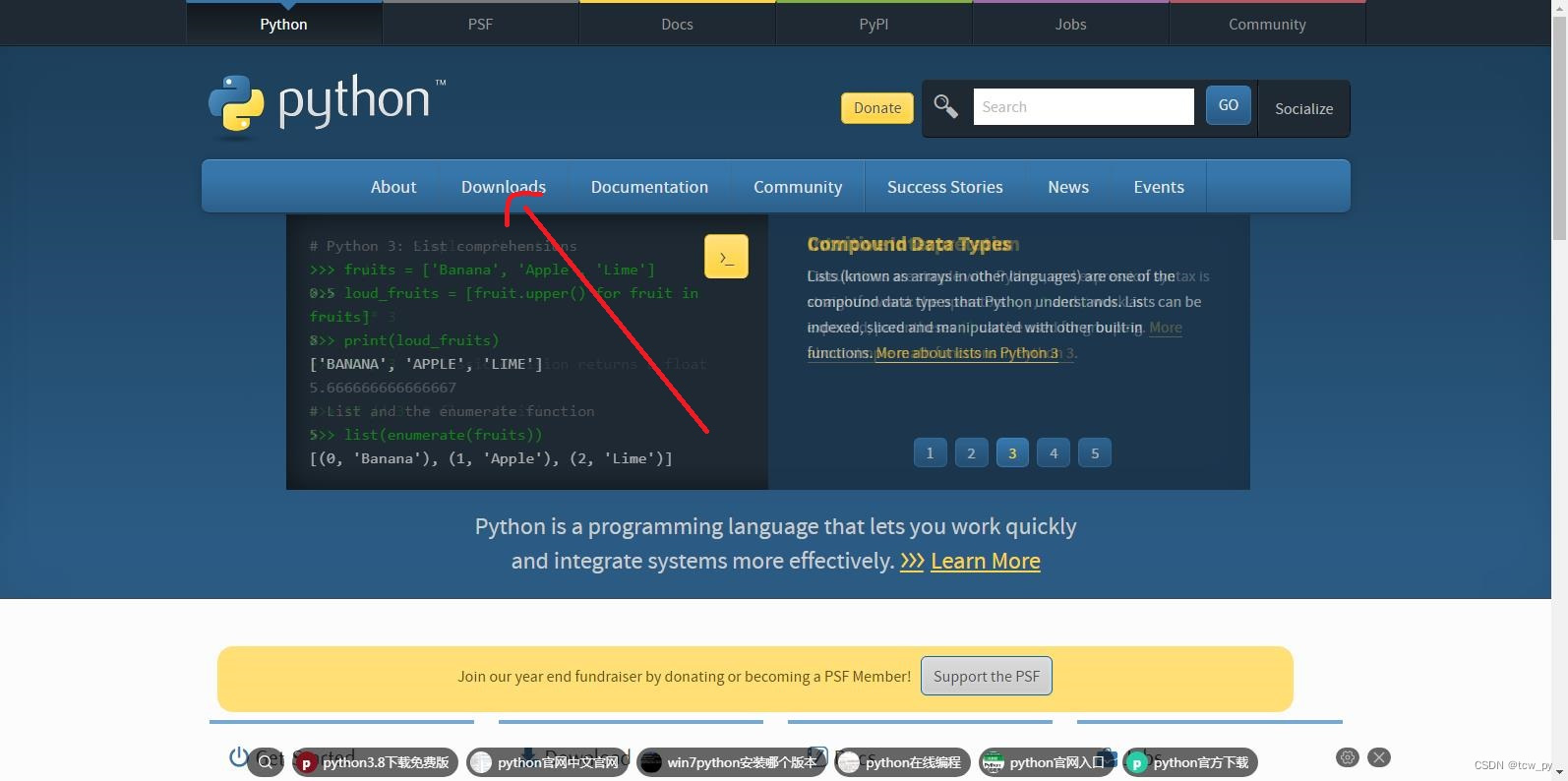
Task: Open suggestion bar settings gear
Action: pos(1348,757)
